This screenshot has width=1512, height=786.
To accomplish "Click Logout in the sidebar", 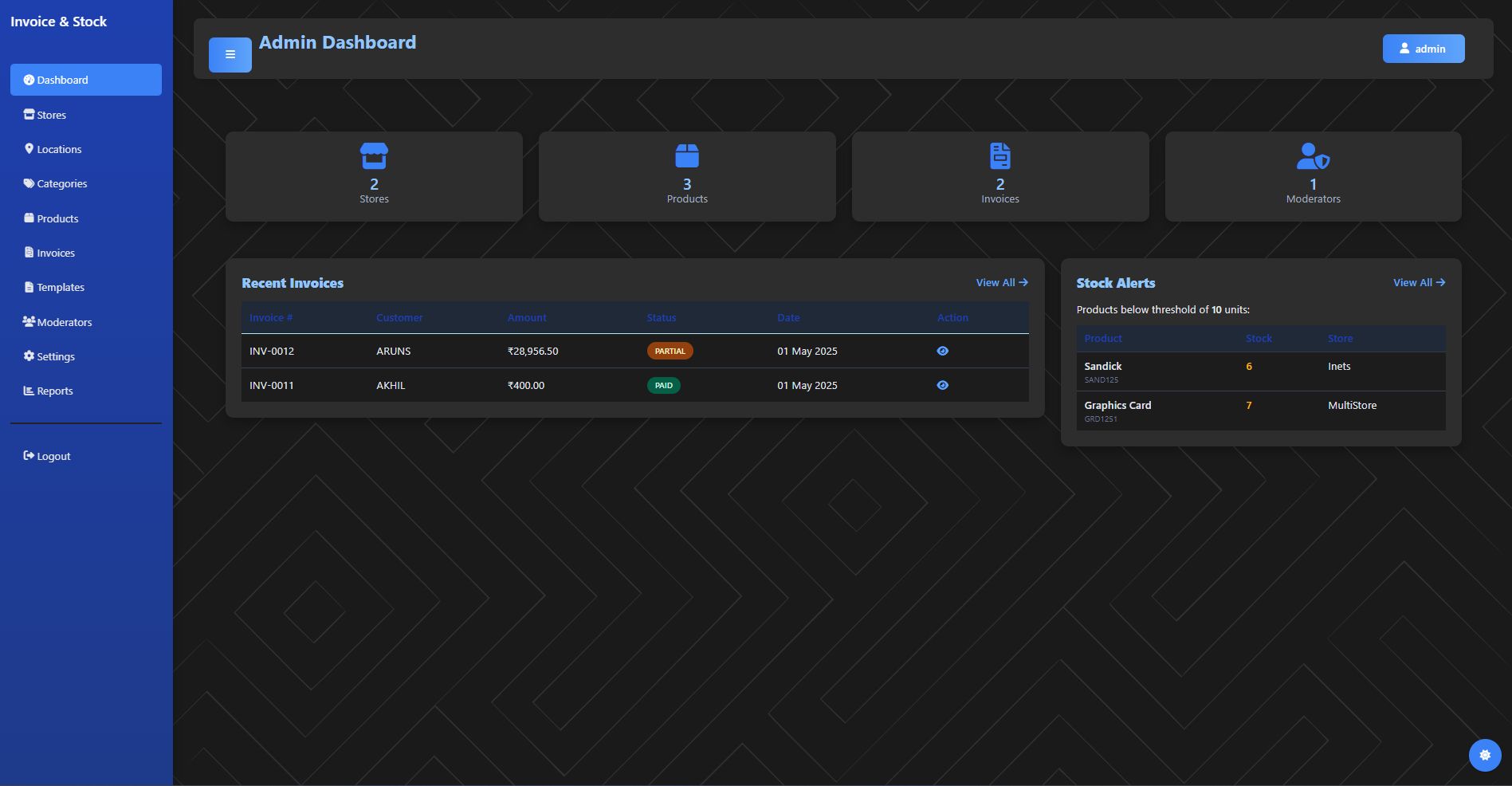I will pos(53,456).
